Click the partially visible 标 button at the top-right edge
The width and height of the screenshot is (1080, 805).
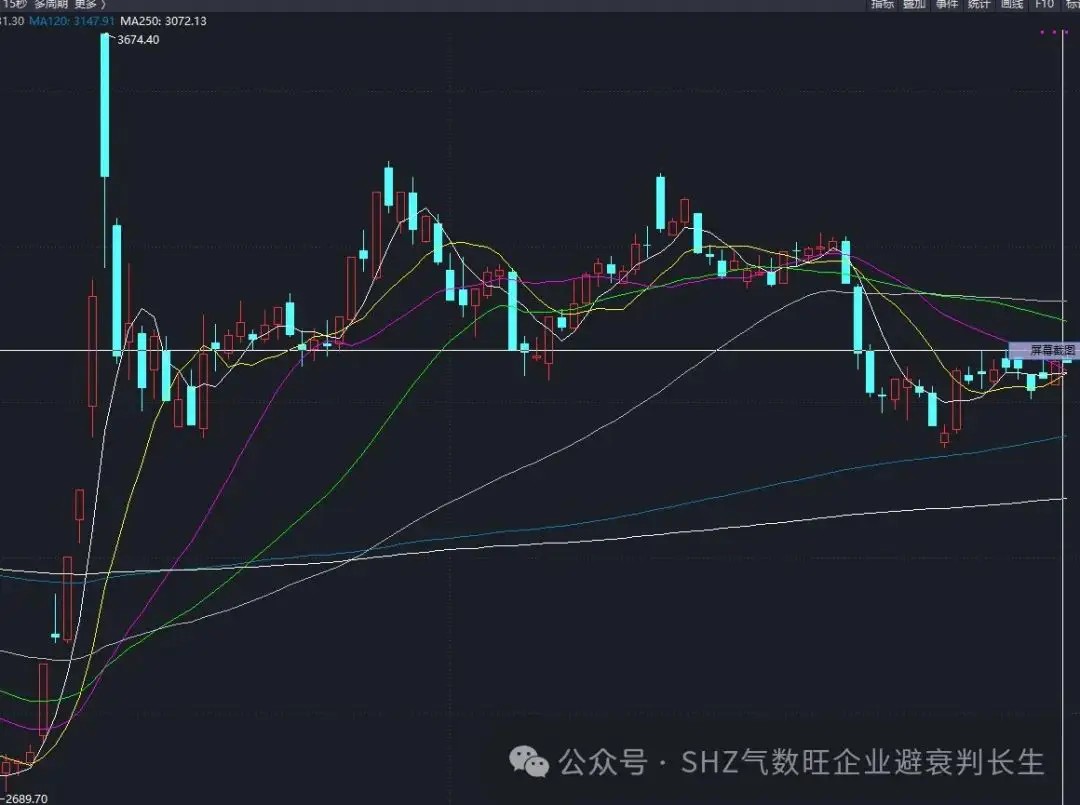point(1073,5)
